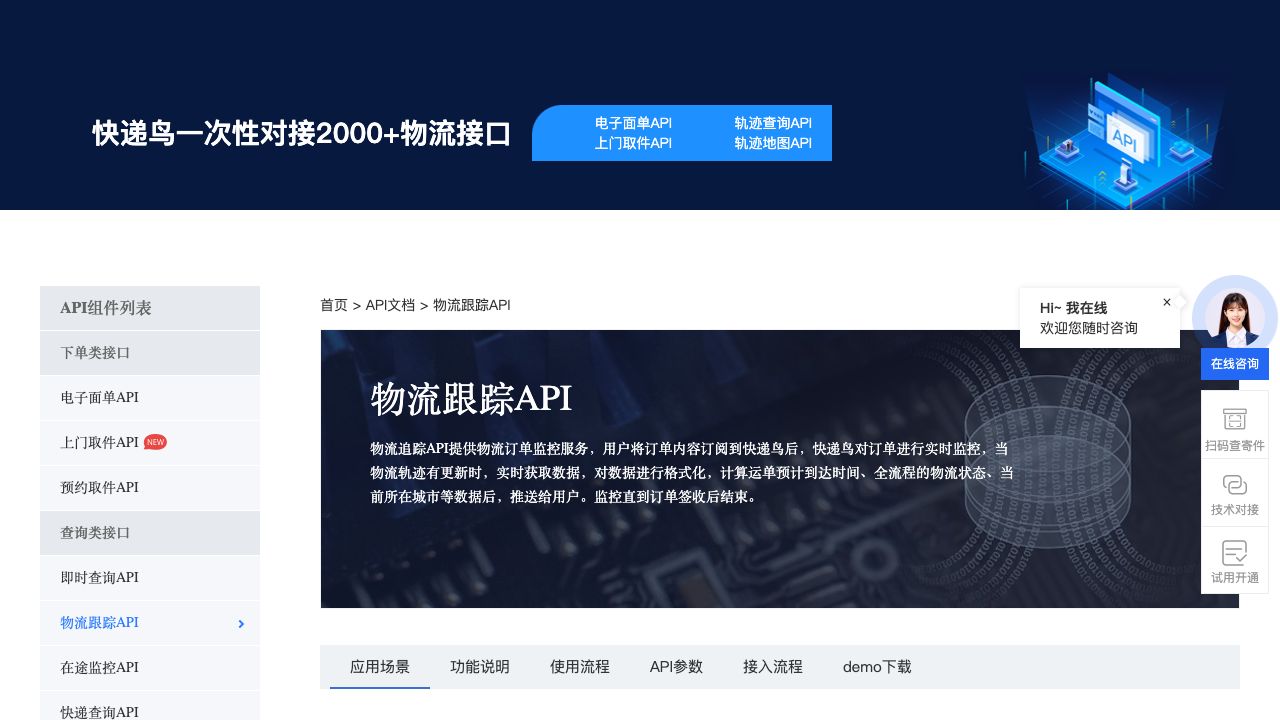The height and width of the screenshot is (720, 1280).
Task: Go to the demo下载 tab
Action: pos(876,667)
